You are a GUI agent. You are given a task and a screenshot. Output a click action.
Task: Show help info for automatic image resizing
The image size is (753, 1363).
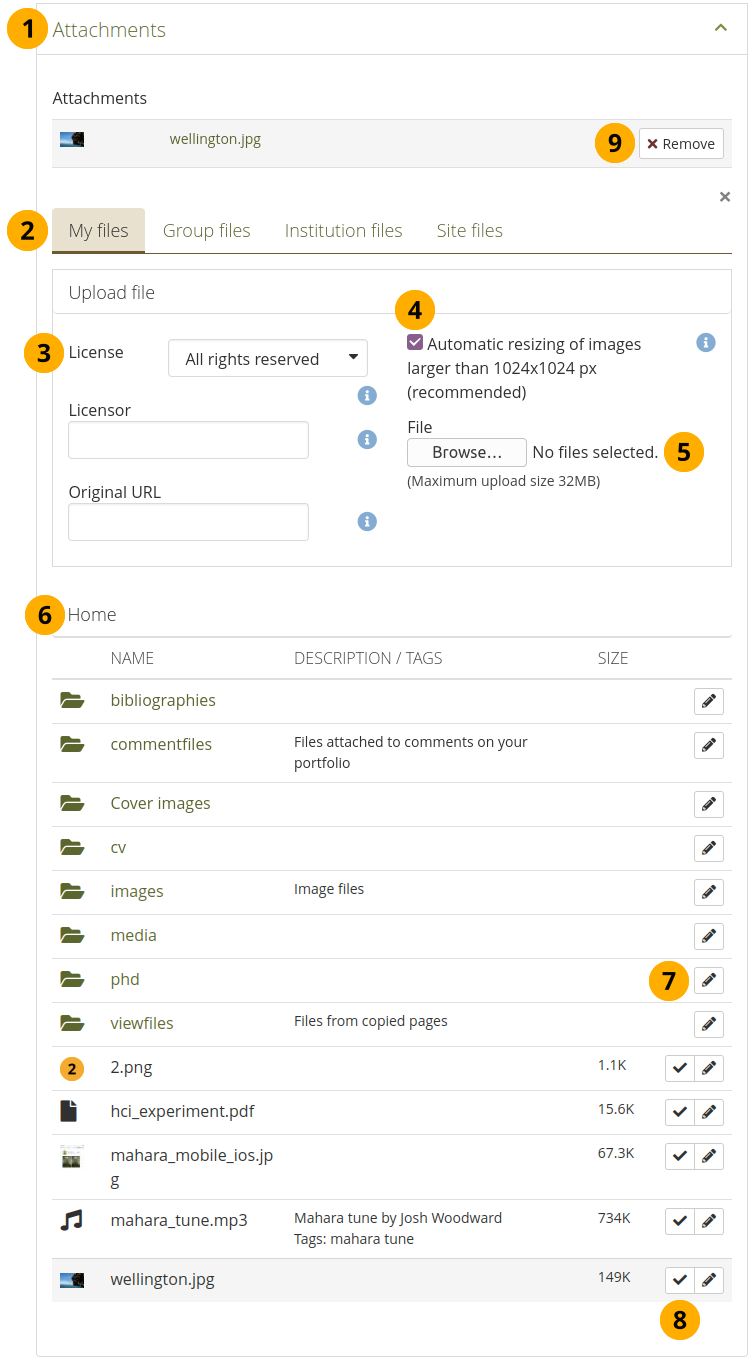point(705,343)
